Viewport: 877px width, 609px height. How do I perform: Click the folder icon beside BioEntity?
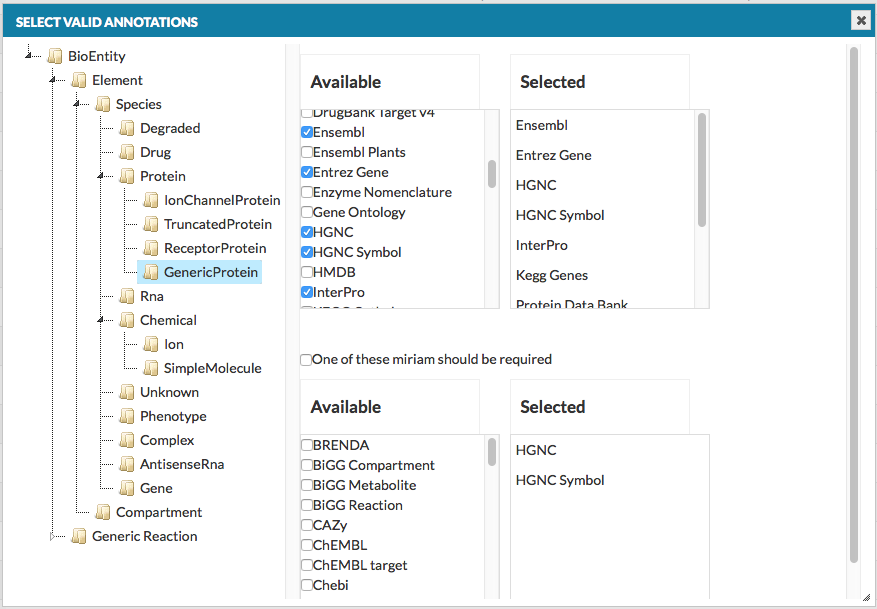[x=55, y=56]
